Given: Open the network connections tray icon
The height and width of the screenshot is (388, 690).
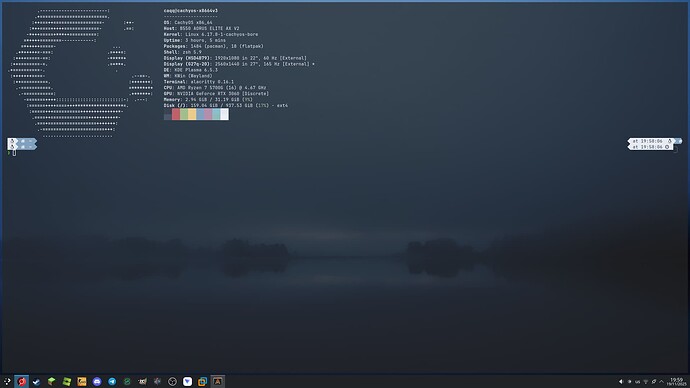Looking at the screenshot, I should pyautogui.click(x=646, y=382).
